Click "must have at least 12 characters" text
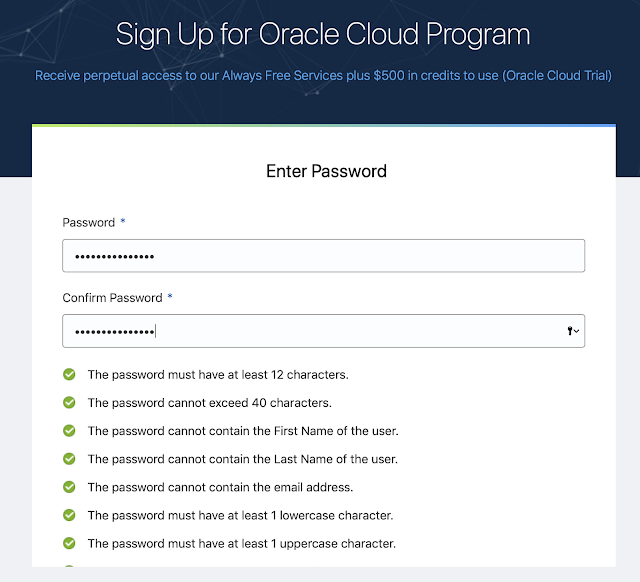 [x=217, y=375]
